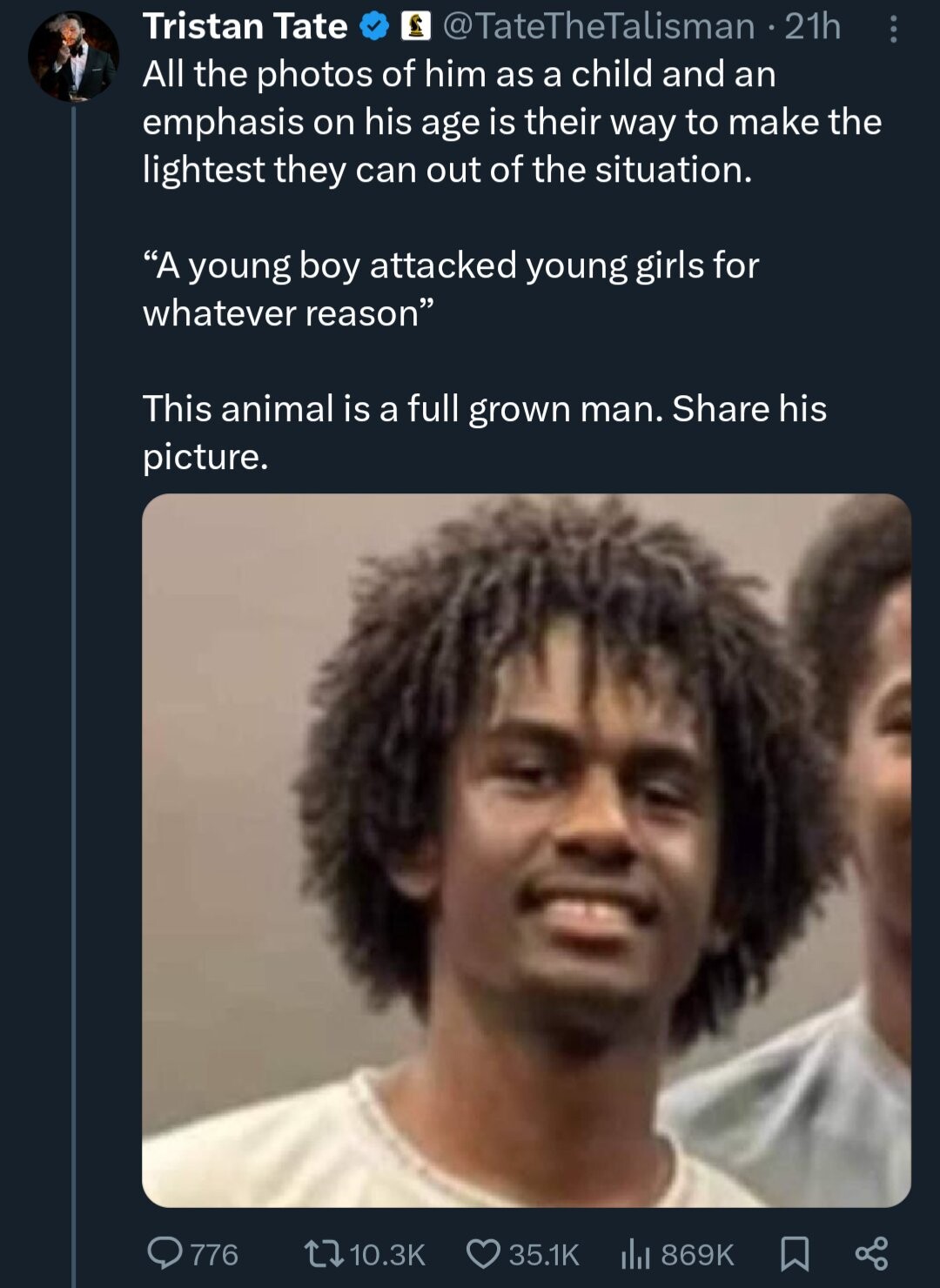Open the 21h timestamp link
Image resolution: width=940 pixels, height=1288 pixels.
813,27
